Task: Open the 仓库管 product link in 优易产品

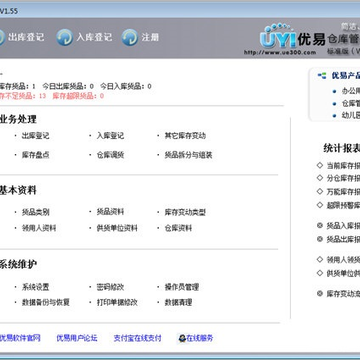Action: click(351, 103)
